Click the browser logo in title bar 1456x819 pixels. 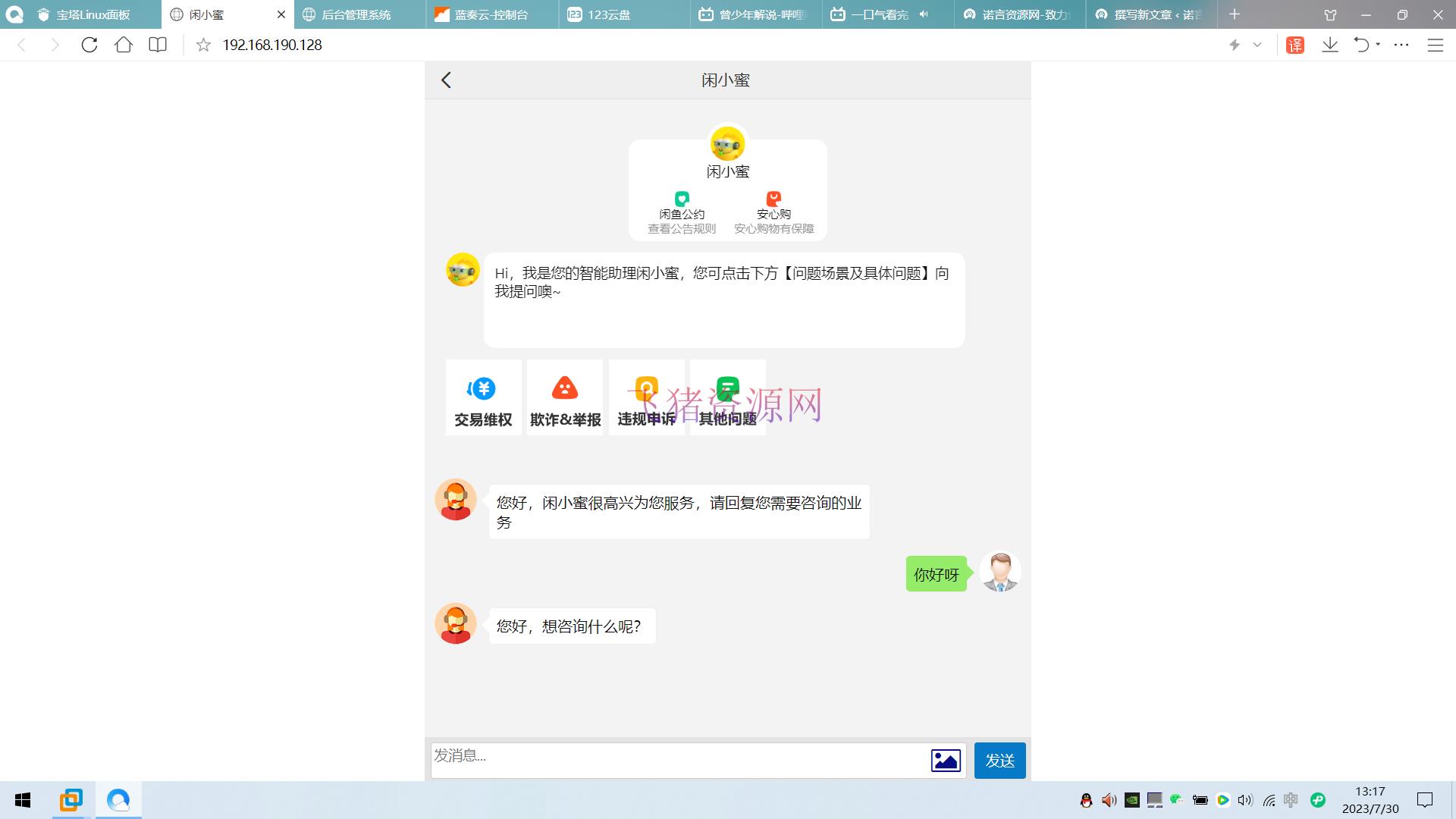[x=14, y=14]
